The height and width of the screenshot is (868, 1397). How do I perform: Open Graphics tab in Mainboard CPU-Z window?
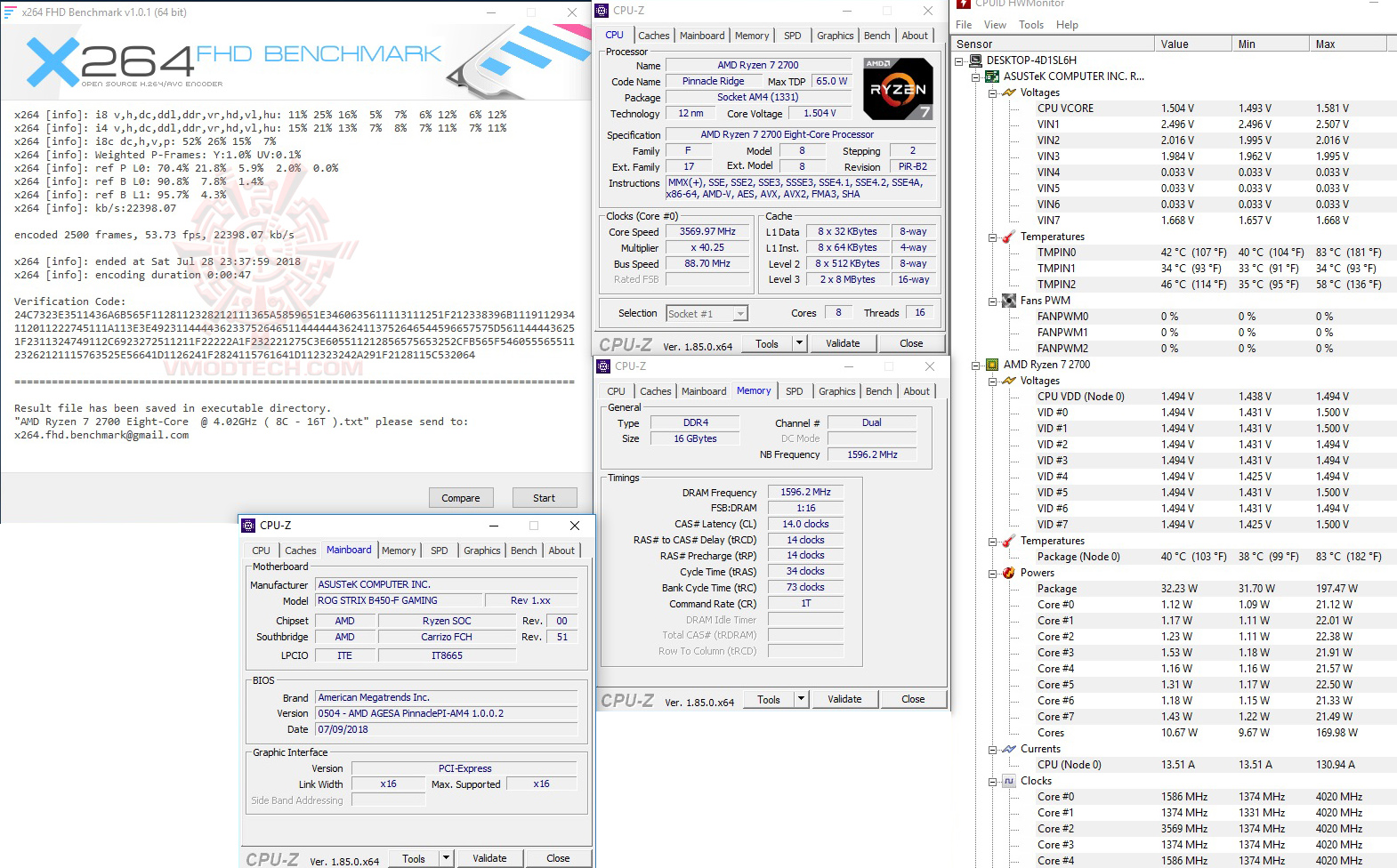pyautogui.click(x=482, y=551)
